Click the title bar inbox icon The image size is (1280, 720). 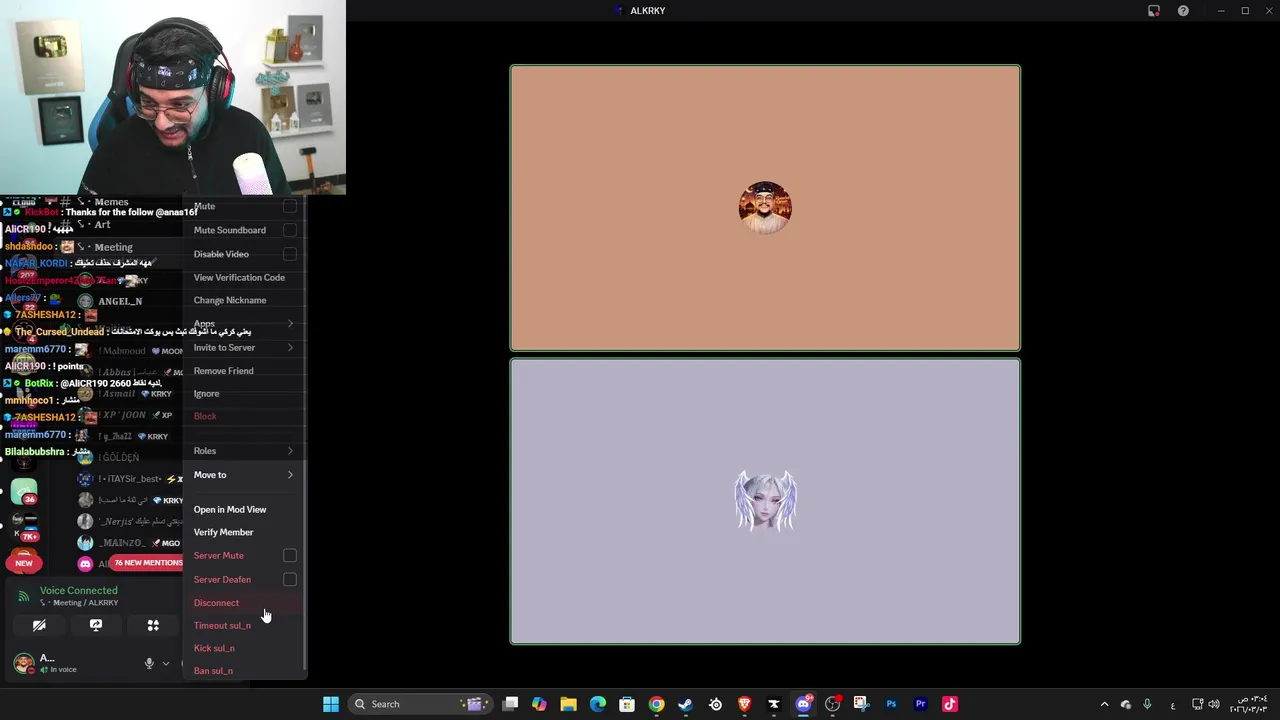click(x=1154, y=11)
